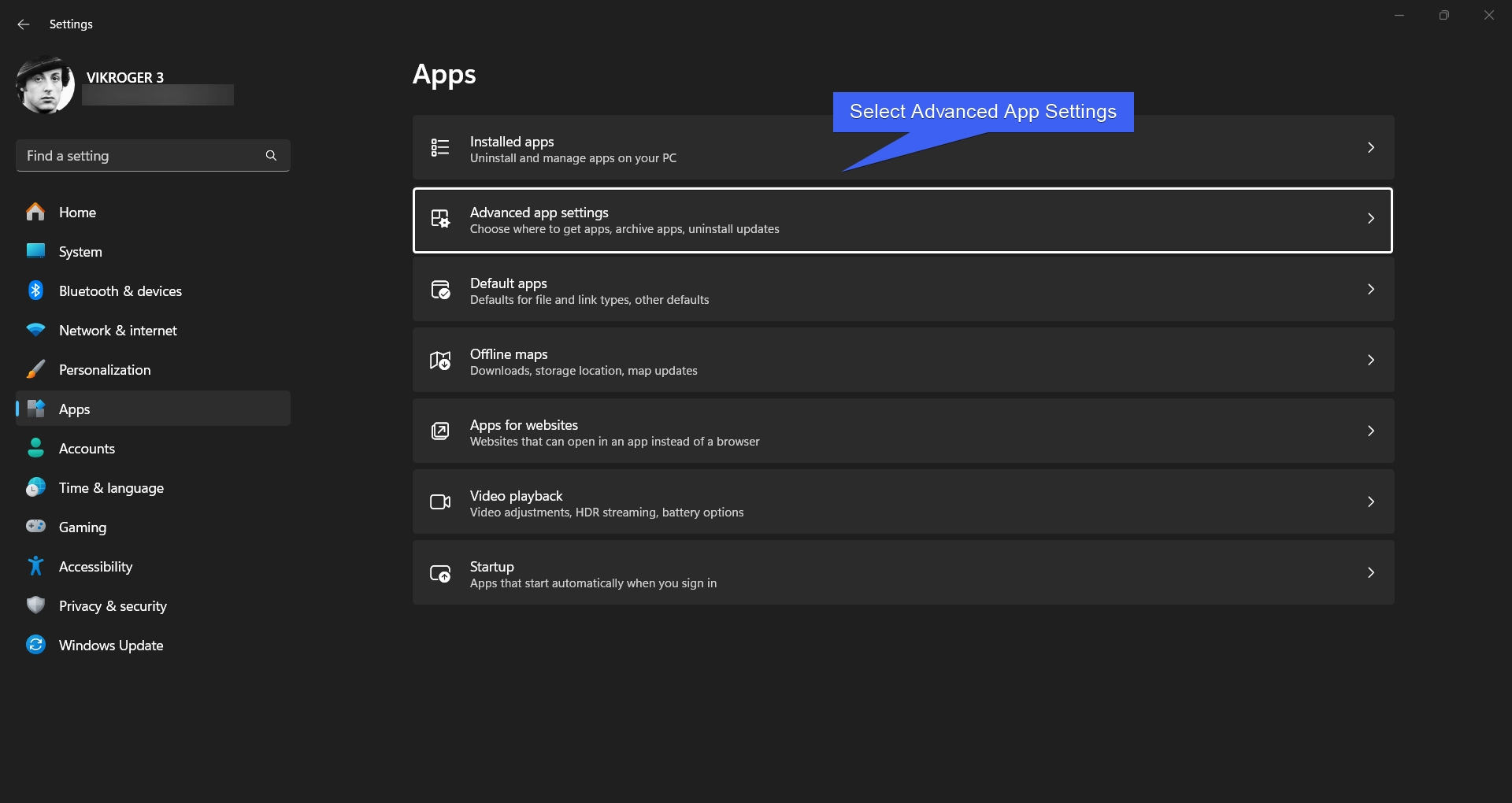
Task: Click the Startup icon
Action: pyautogui.click(x=440, y=573)
